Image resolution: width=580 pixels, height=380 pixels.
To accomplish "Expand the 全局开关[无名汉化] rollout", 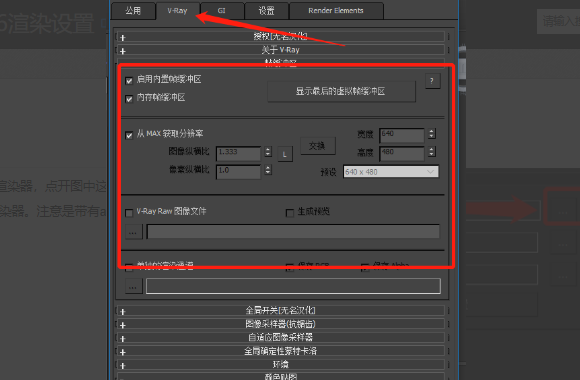I will [281, 310].
